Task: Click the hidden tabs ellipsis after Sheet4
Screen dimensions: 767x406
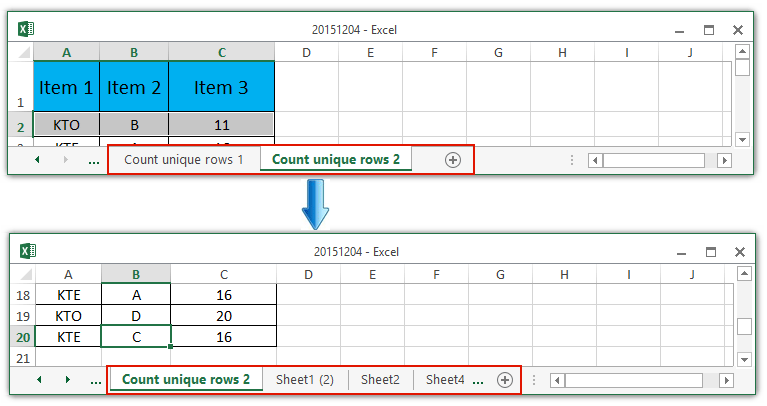Action: point(479,380)
